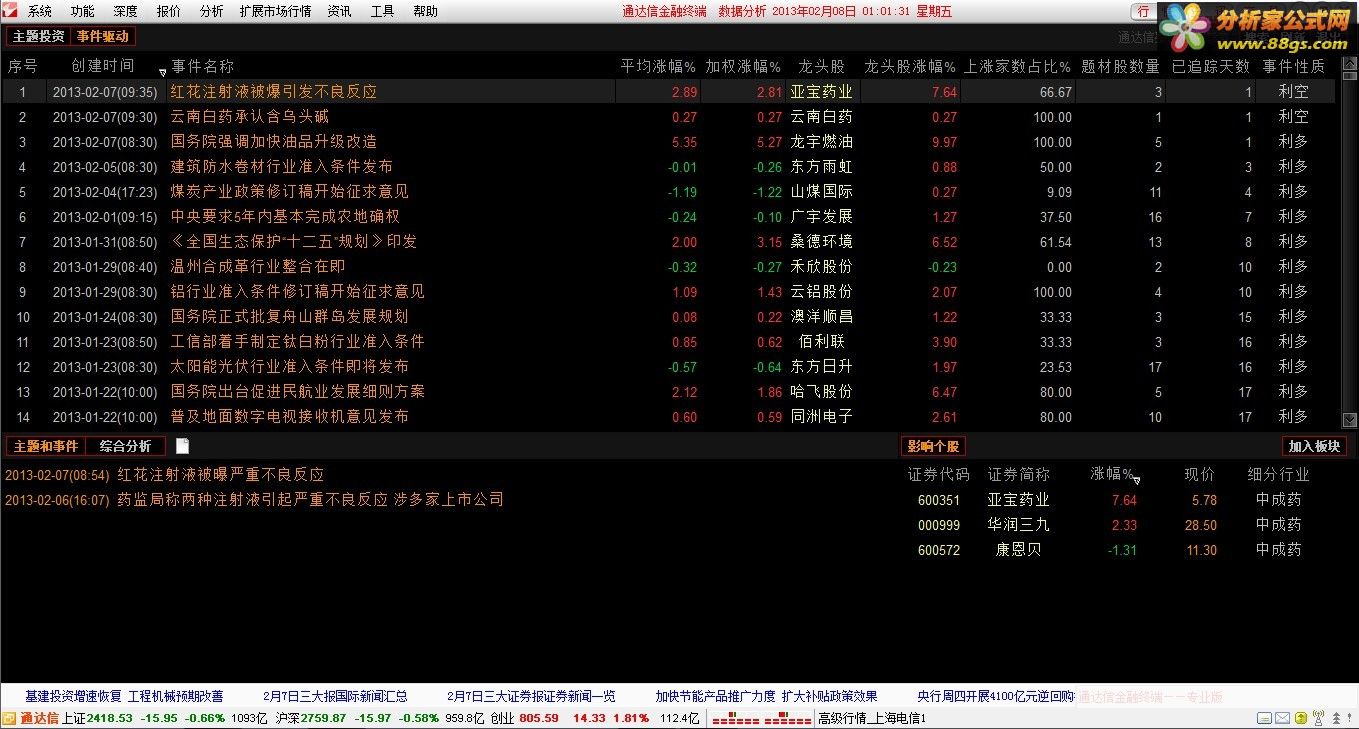The width and height of the screenshot is (1359, 729).
Task: Click the 已追踪天数 column header
Action: (1211, 66)
